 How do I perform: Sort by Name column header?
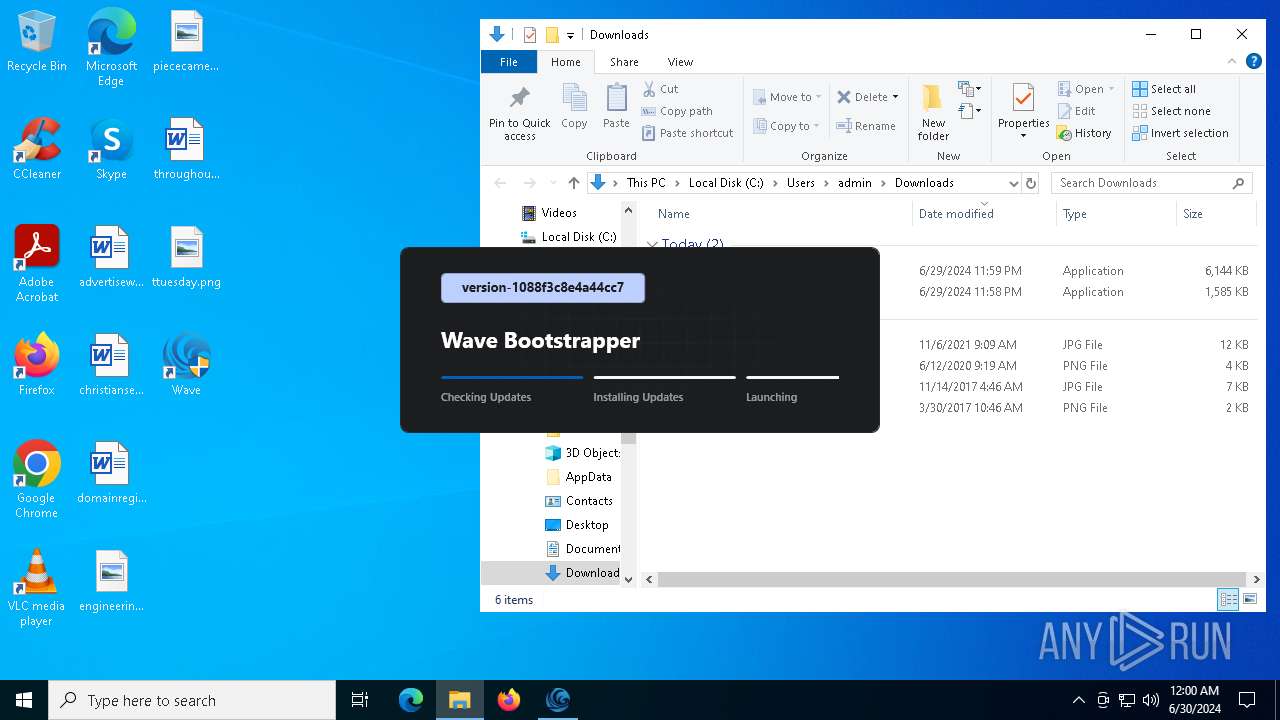[781, 214]
